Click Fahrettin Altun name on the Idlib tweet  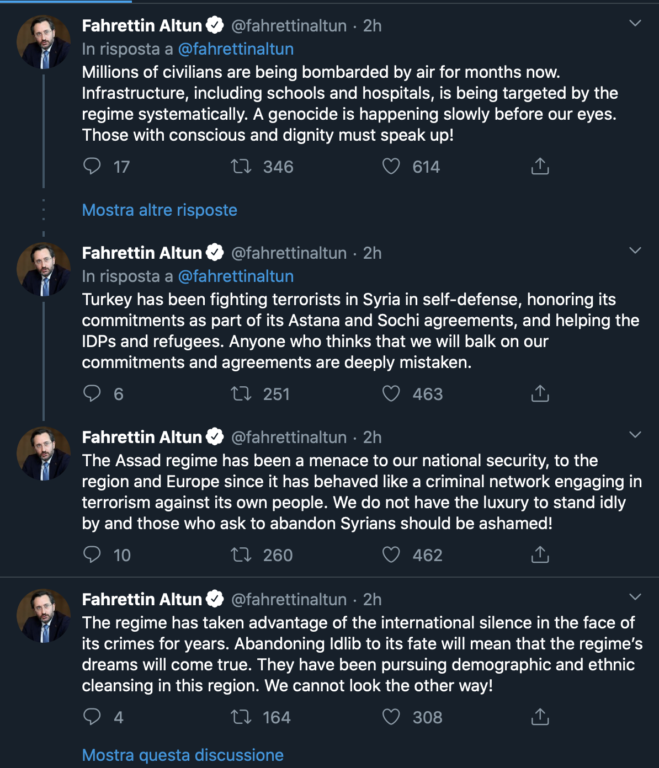tap(142, 599)
